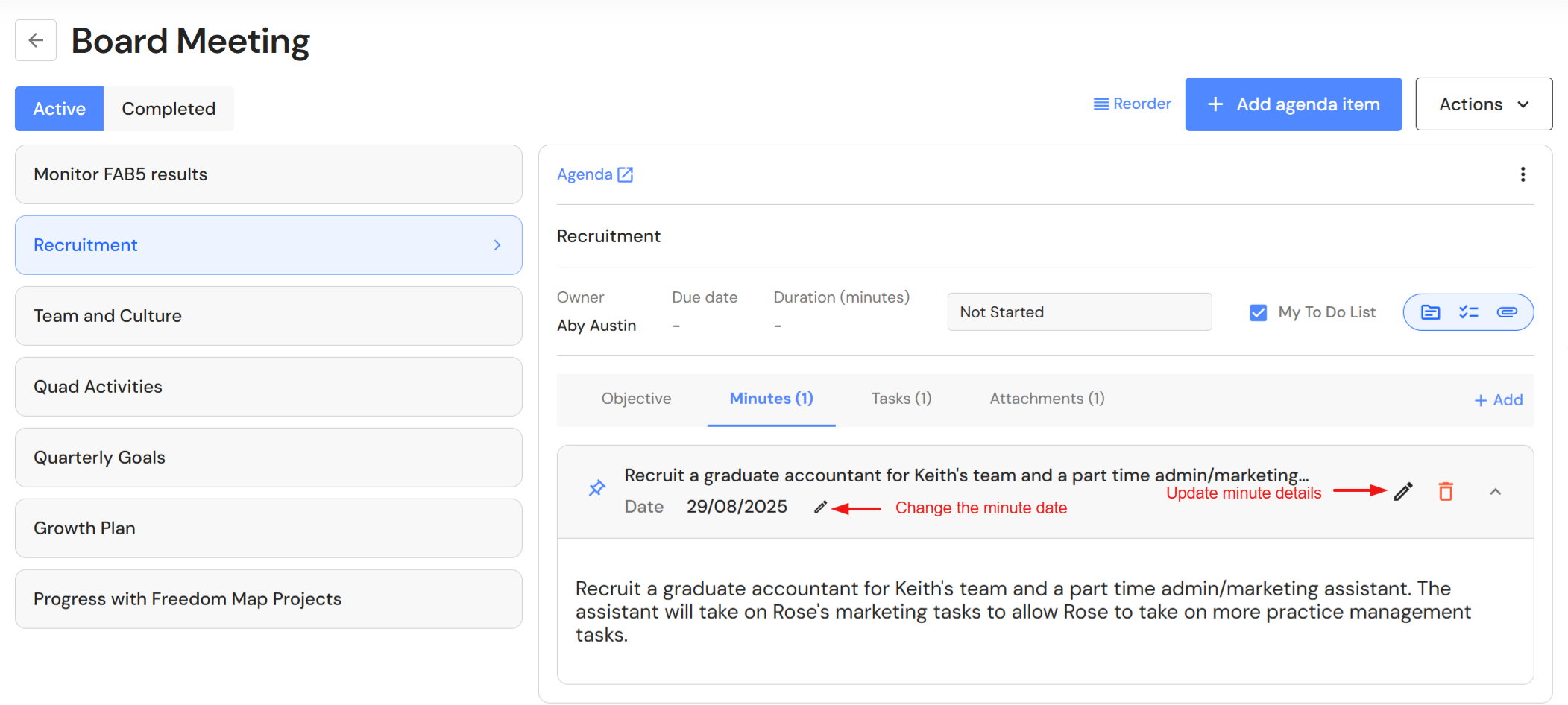Open the Agenda external link
The image size is (1568, 705).
coord(595,174)
